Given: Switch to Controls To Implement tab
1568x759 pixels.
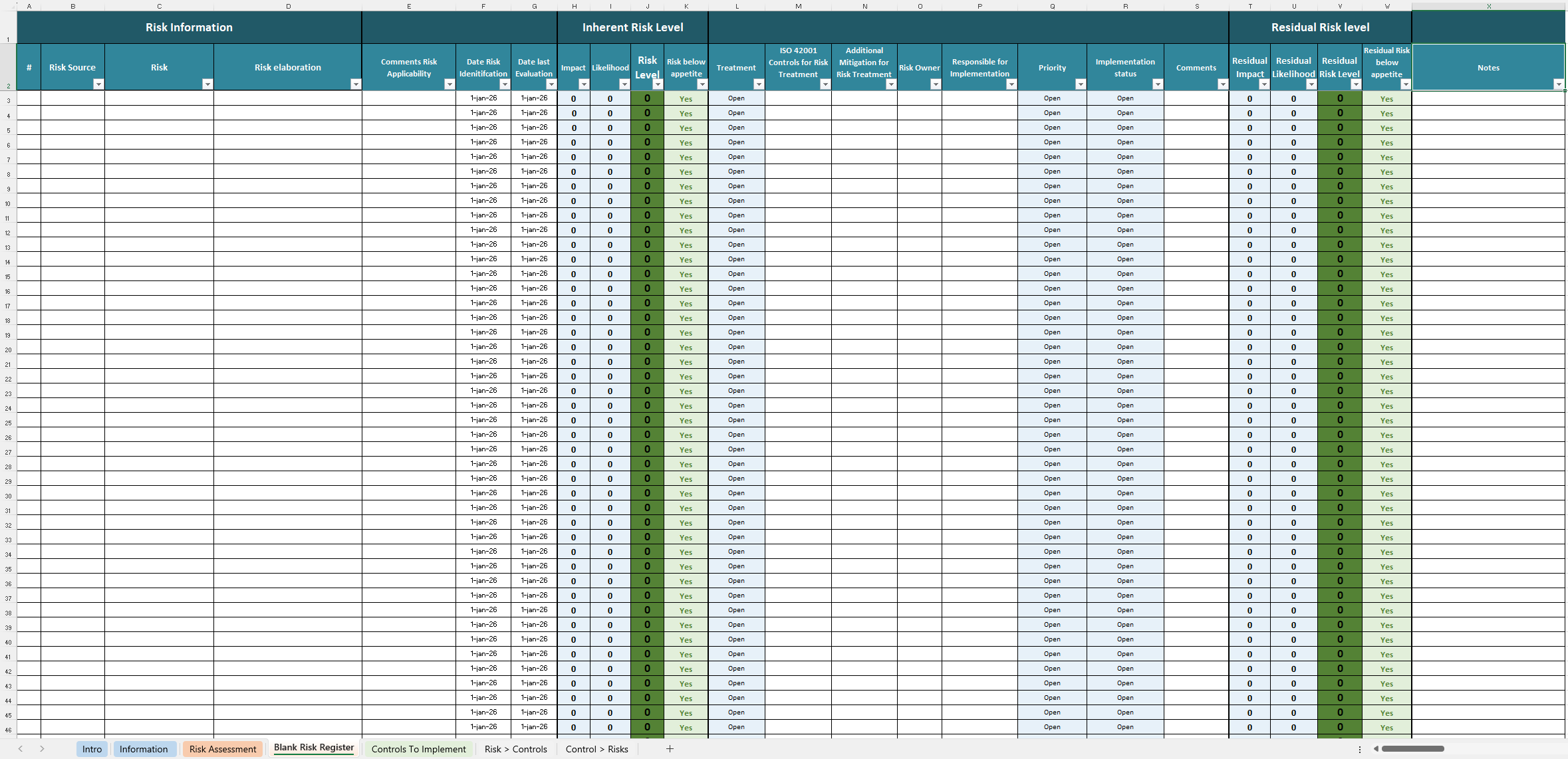Looking at the screenshot, I should tap(418, 749).
